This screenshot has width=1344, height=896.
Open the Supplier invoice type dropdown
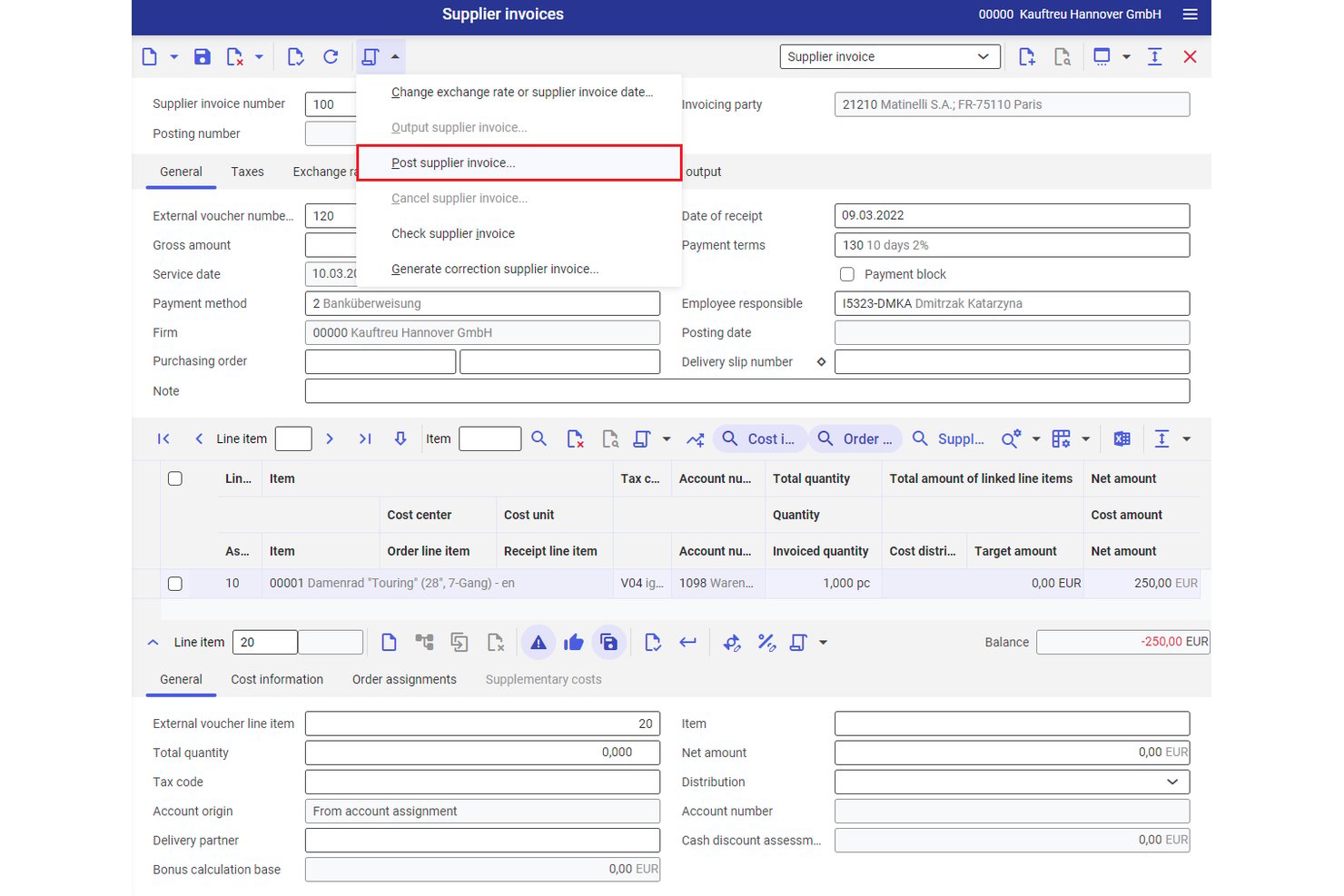click(890, 57)
